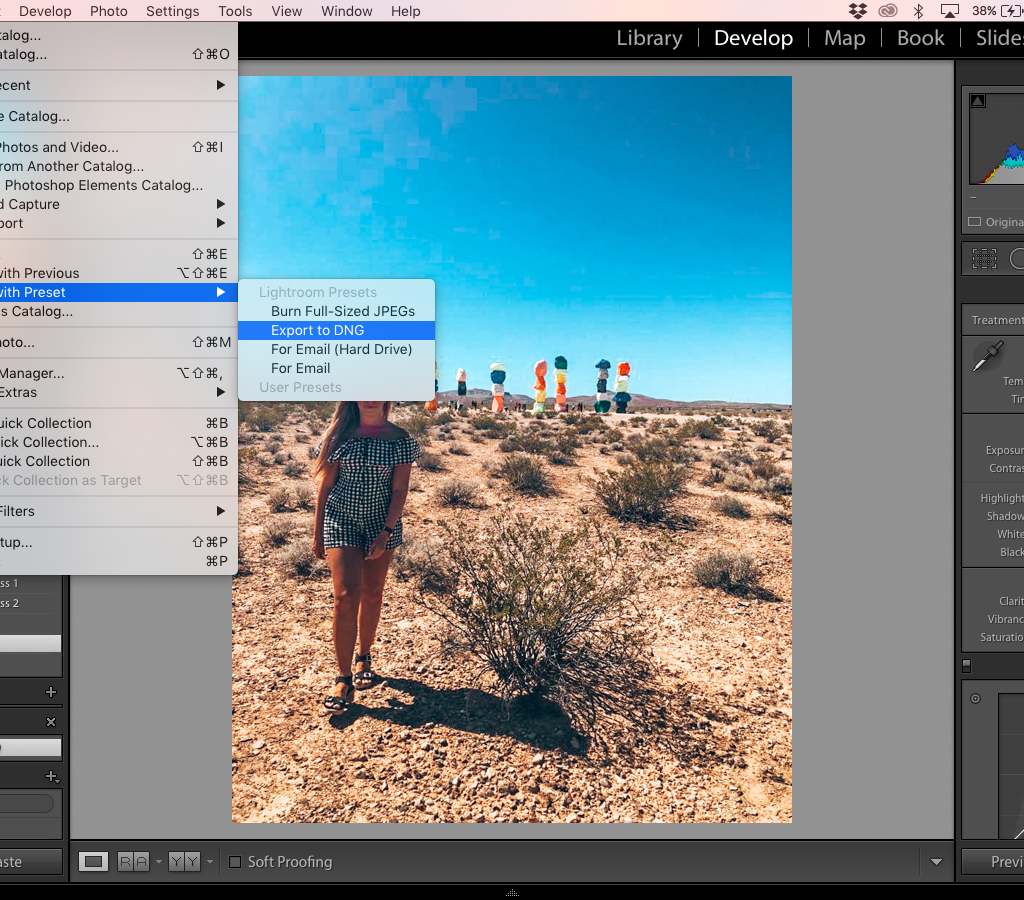Switch to Before/After view using the Y|Y icon

(184, 861)
